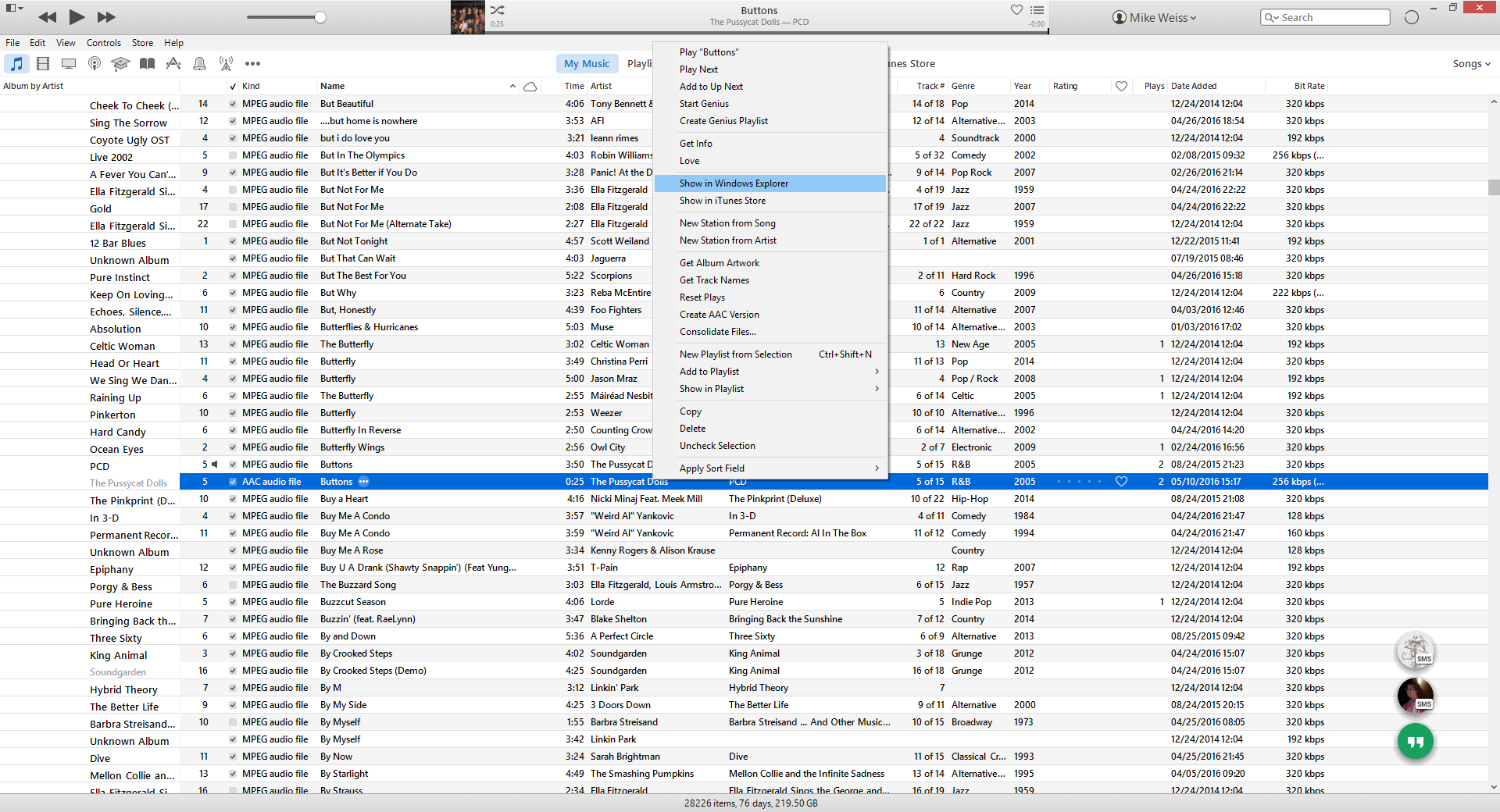Open the Music library icon

[x=16, y=63]
